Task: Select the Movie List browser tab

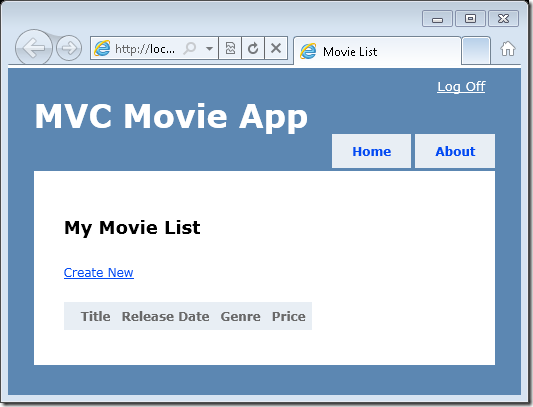Action: coord(377,51)
